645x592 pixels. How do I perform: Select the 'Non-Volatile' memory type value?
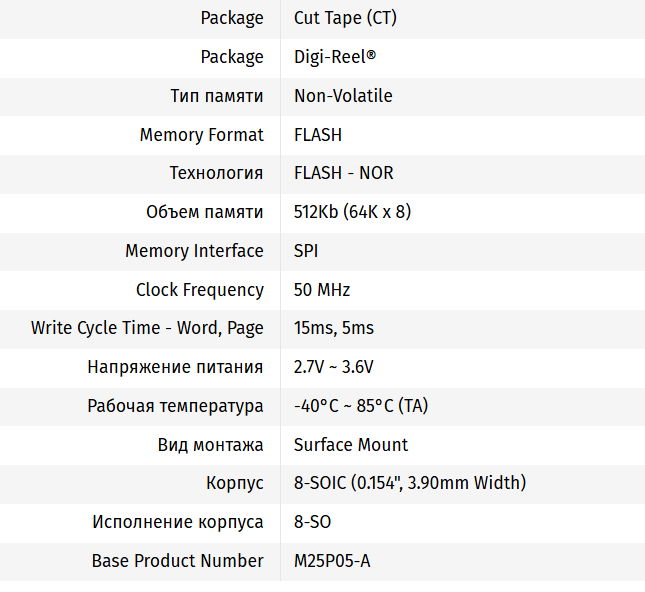coord(343,96)
